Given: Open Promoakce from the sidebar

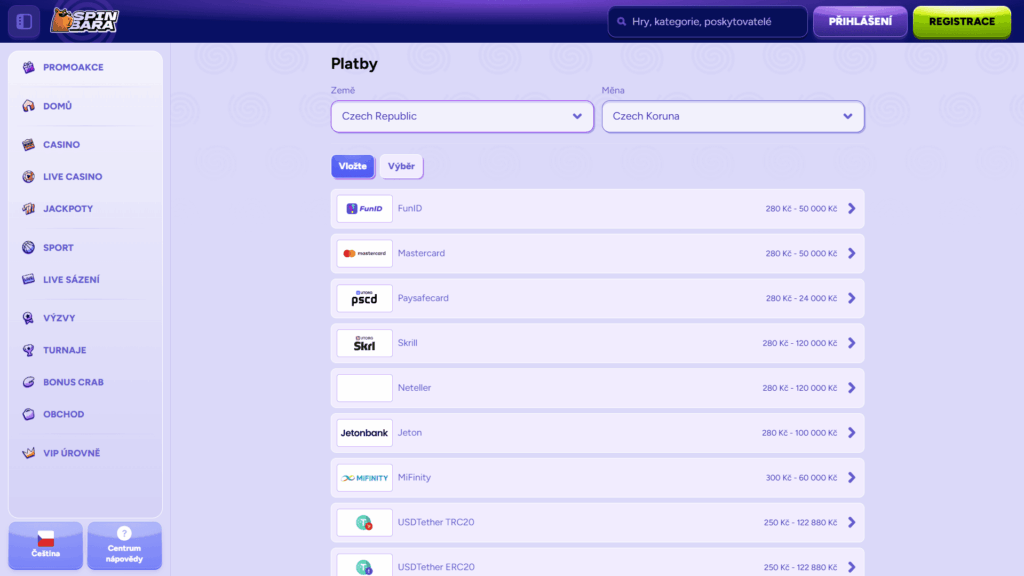Looking at the screenshot, I should point(72,67).
